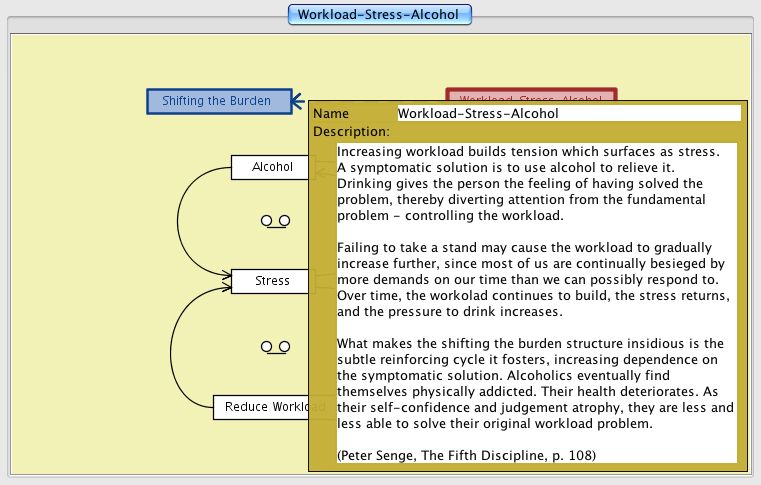Image resolution: width=761 pixels, height=485 pixels.
Task: Select the curved link from Alcohol to Stress
Action: tap(179, 220)
